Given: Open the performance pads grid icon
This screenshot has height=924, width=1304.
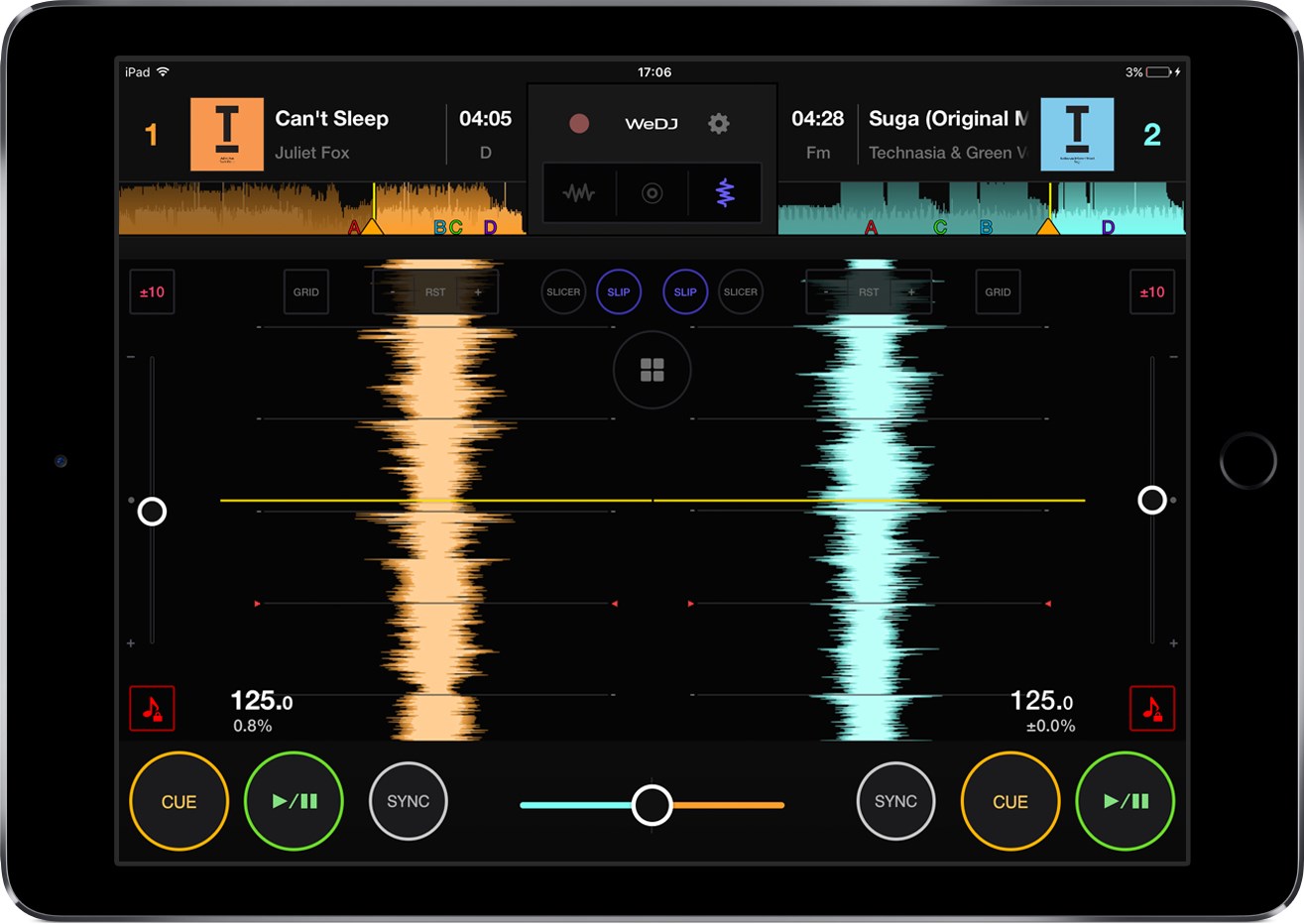Looking at the screenshot, I should [x=652, y=371].
